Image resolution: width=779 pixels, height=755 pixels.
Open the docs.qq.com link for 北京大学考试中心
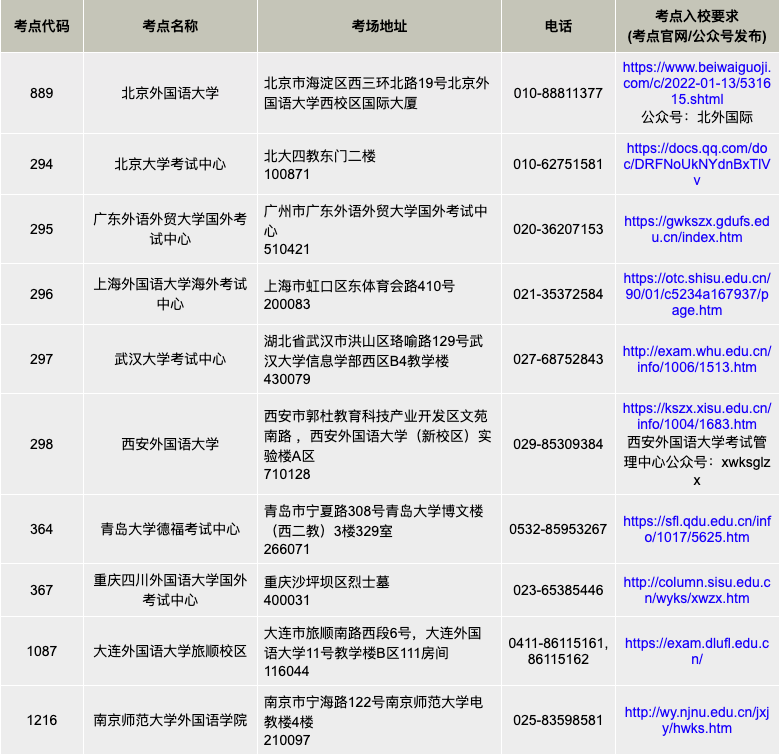(697, 164)
